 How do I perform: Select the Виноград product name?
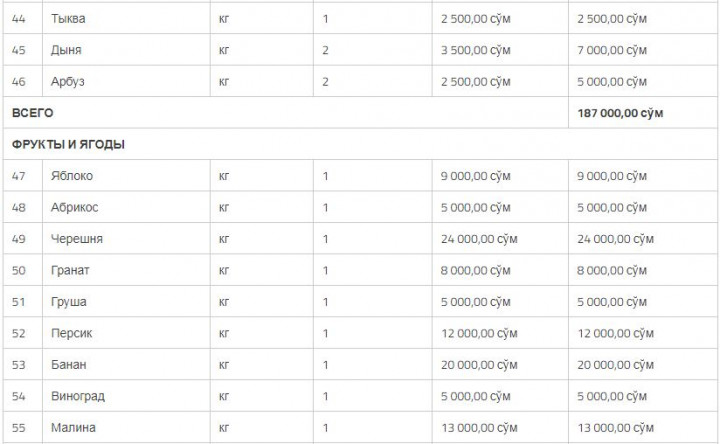78,396
